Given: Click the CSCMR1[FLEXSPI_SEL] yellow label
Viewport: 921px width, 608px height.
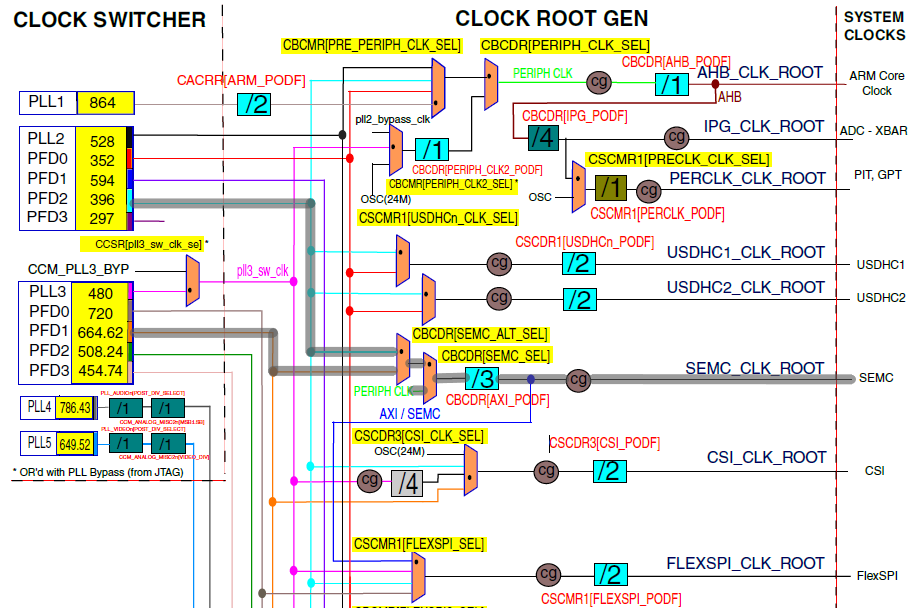Looking at the screenshot, I should pyautogui.click(x=419, y=545).
